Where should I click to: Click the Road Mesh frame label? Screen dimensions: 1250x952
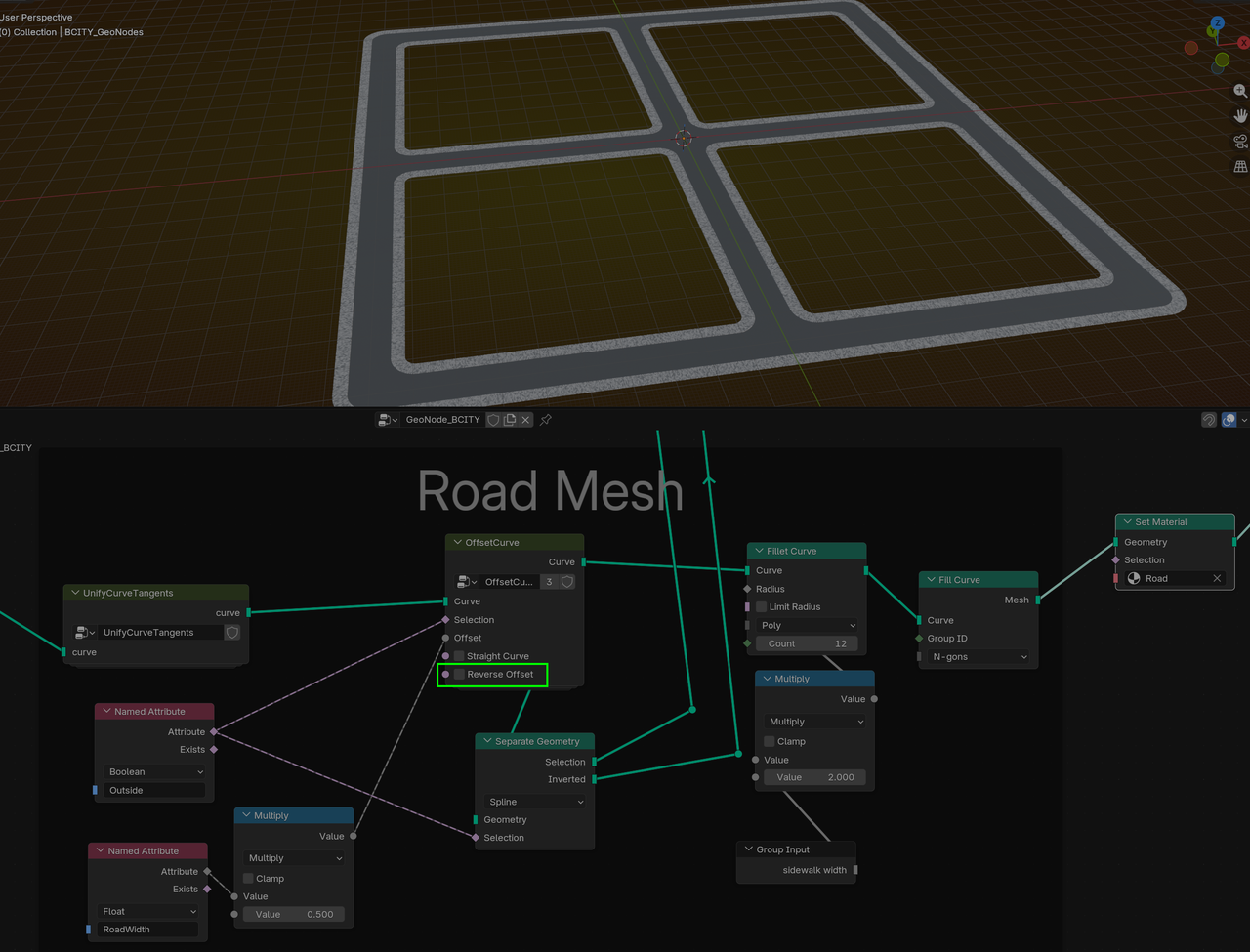(x=550, y=490)
